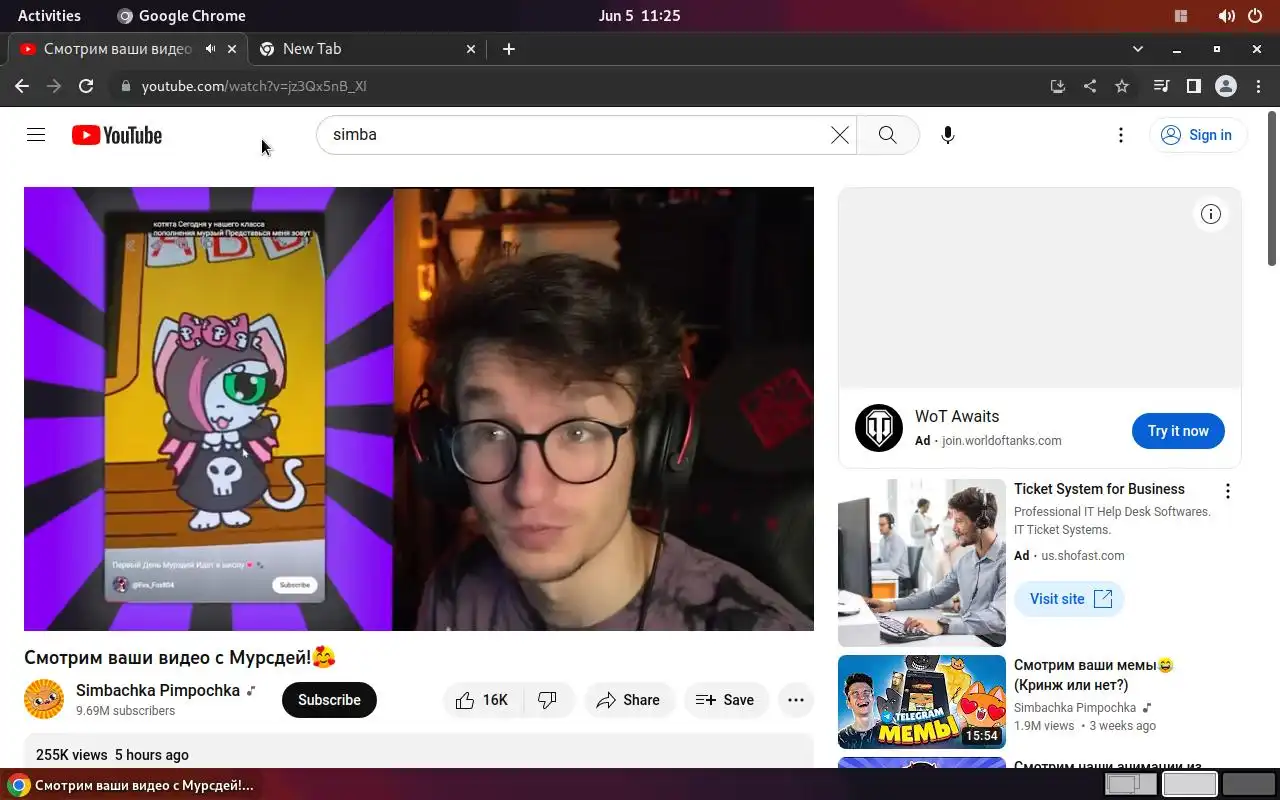Screen dimensions: 1280x800
Task: Open ad info circle icon
Action: click(x=1211, y=214)
